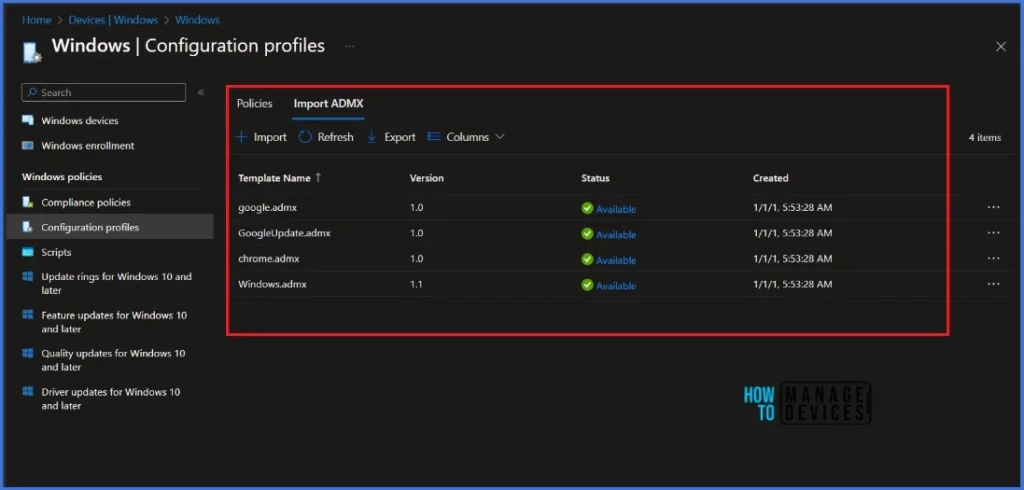Click the Refresh button label

click(x=336, y=137)
